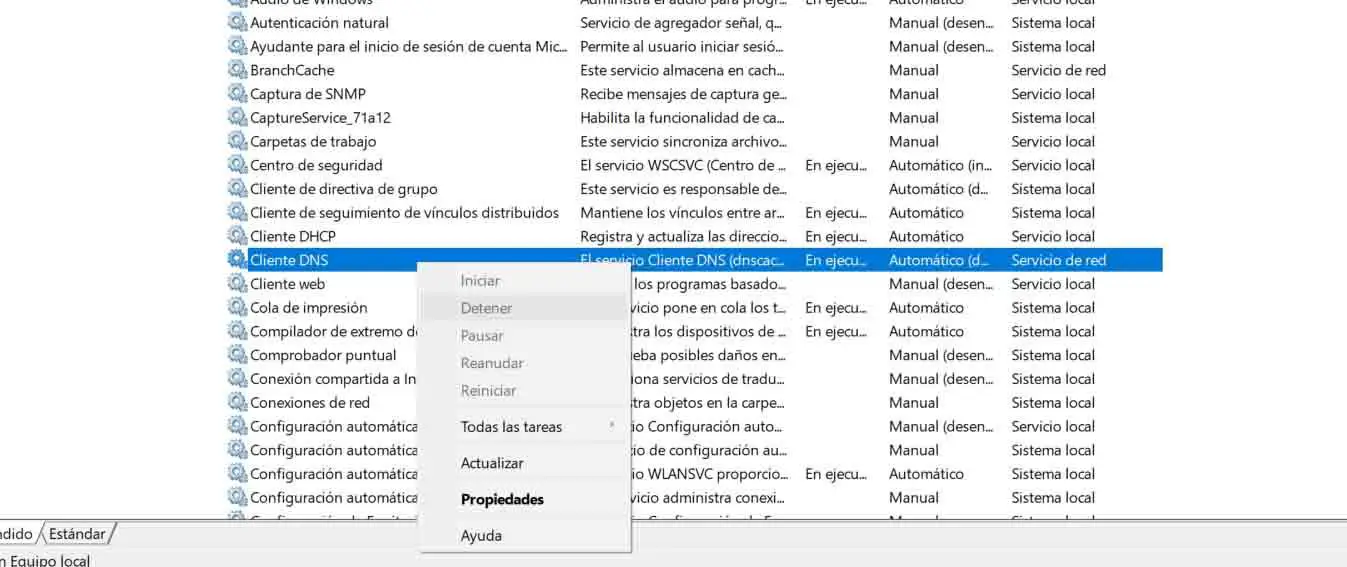Expand the Todas las tareas submenu
Image resolution: width=1347 pixels, height=567 pixels.
[x=524, y=427]
